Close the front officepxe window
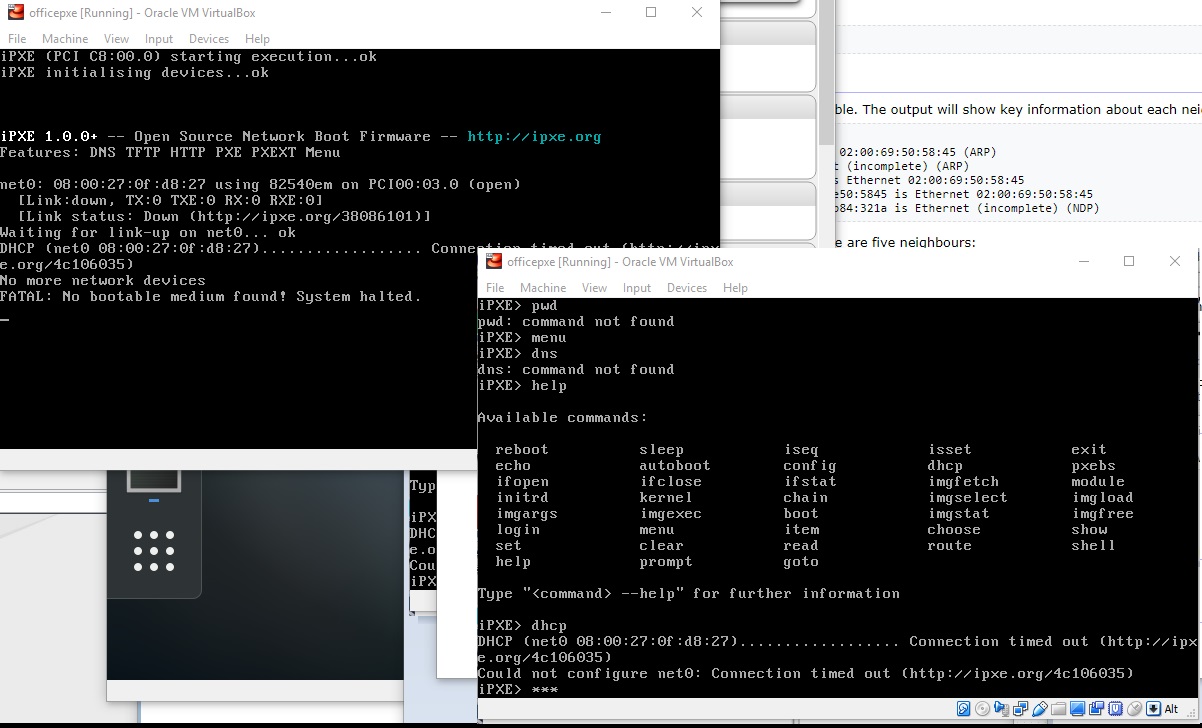 (x=1175, y=261)
